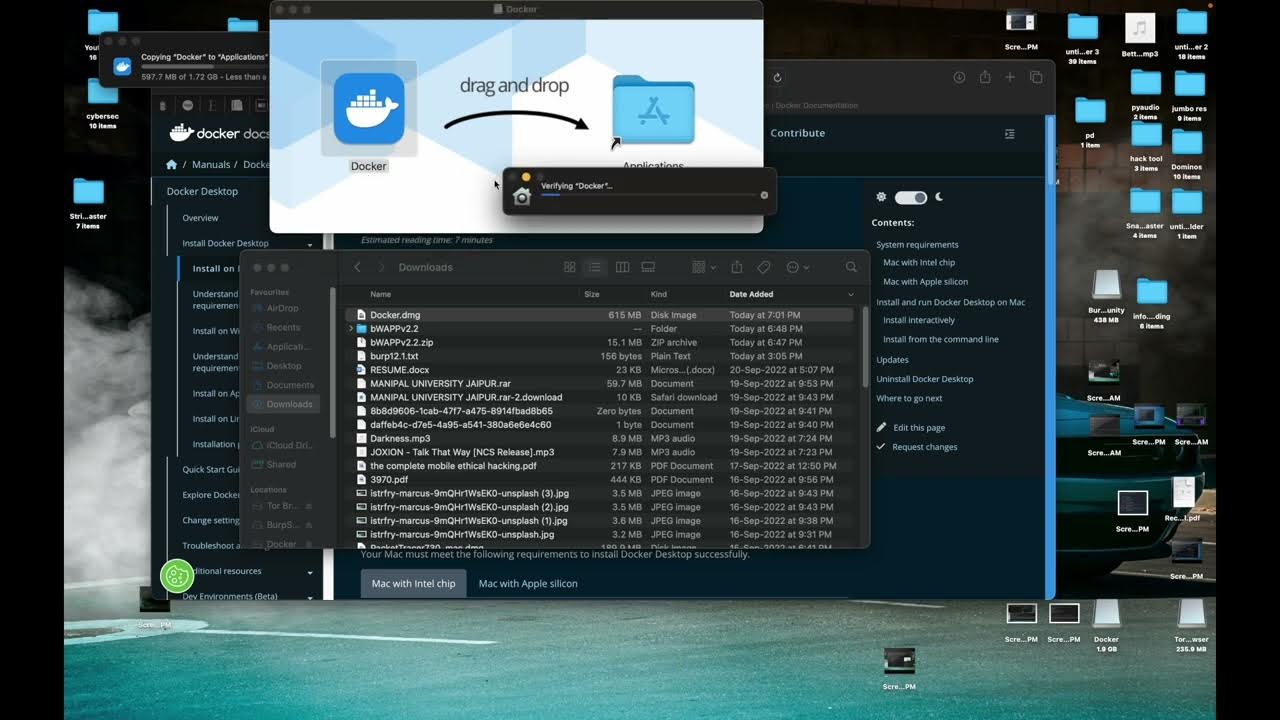Open Finder more actions menu
Screen dimensions: 1280x720
[x=797, y=267]
